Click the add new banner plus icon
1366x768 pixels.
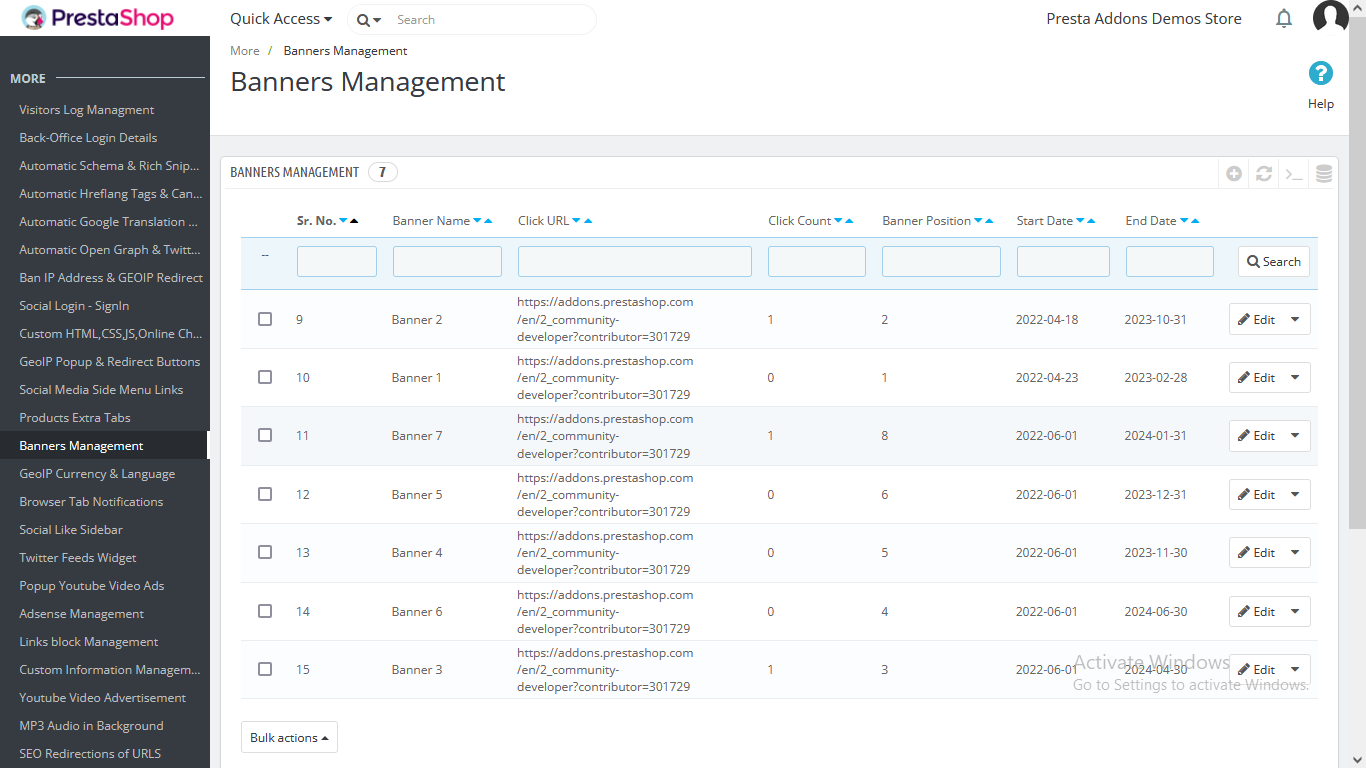click(x=1234, y=173)
